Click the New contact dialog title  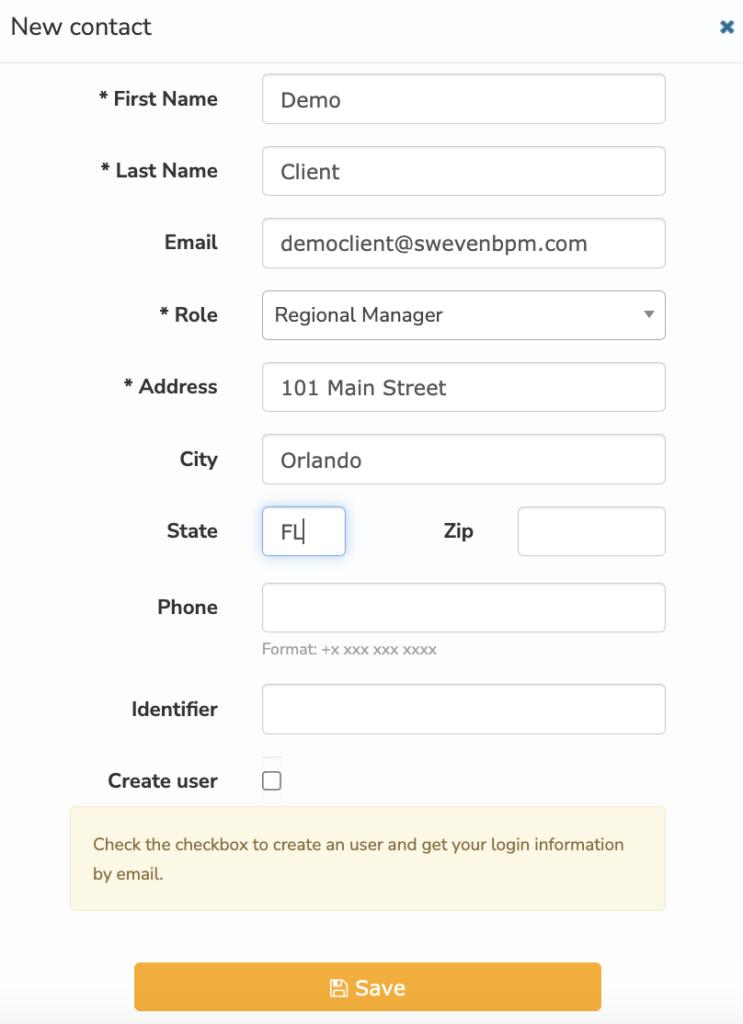tap(81, 27)
